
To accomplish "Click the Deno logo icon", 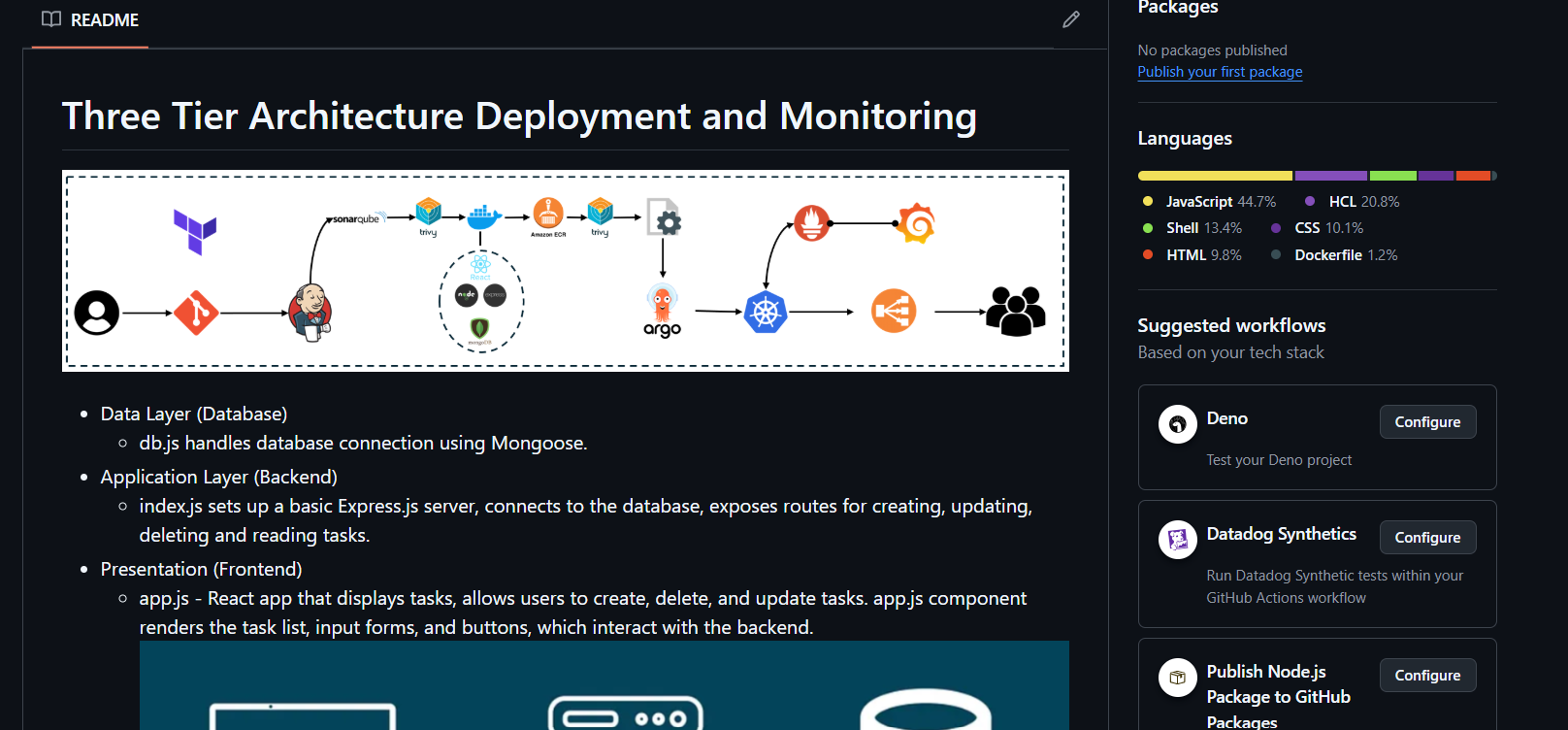I will [x=1177, y=424].
